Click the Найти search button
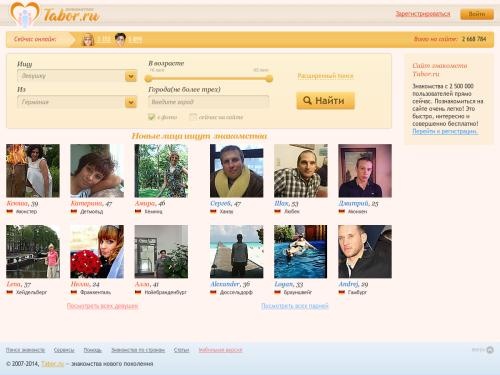Screen dimensions: 500x375 [x=325, y=100]
